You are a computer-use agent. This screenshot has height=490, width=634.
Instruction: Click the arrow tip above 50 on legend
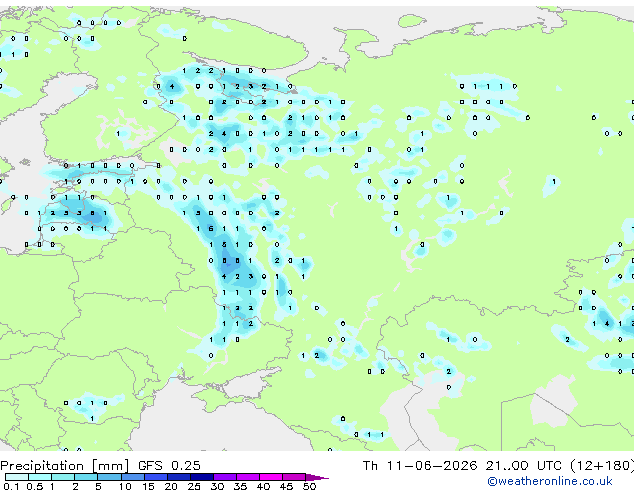[317, 478]
